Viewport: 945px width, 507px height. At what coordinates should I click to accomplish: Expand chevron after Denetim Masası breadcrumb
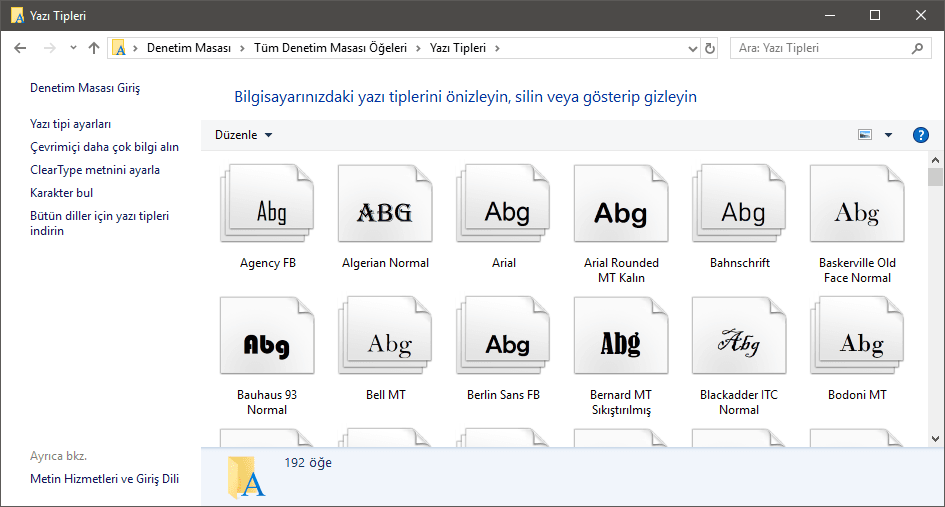[x=242, y=48]
